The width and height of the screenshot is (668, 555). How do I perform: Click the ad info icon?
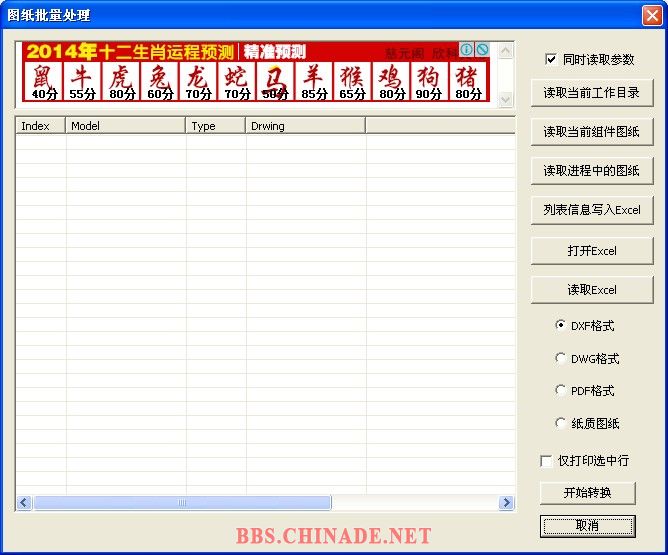click(x=466, y=49)
